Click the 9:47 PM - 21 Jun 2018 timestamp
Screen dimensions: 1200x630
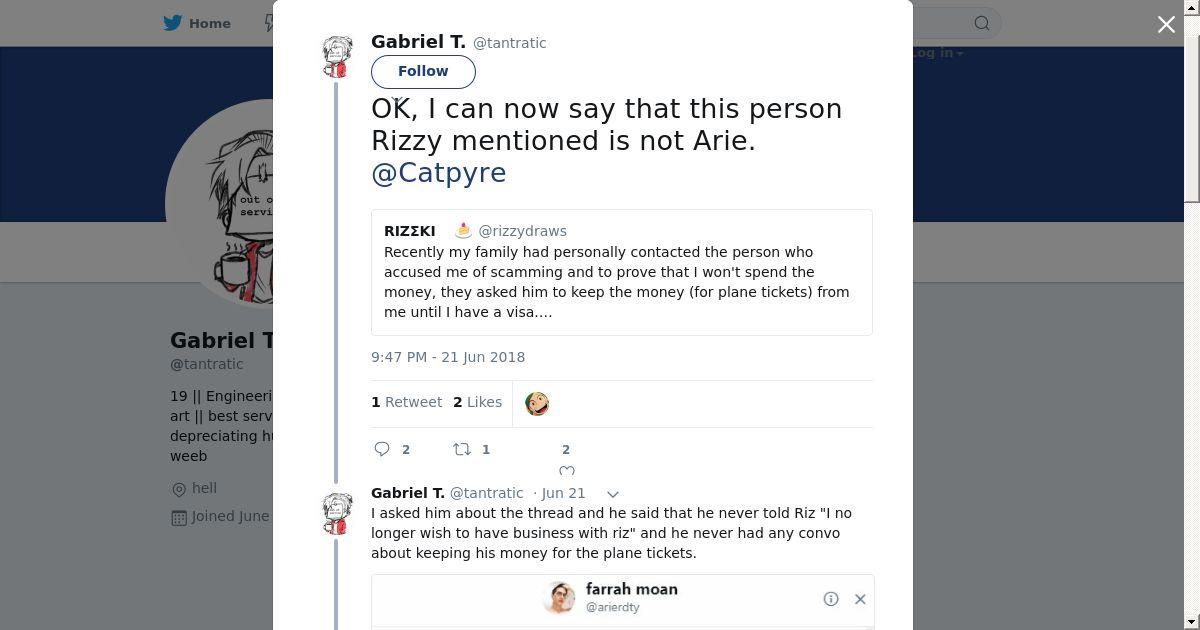click(448, 357)
